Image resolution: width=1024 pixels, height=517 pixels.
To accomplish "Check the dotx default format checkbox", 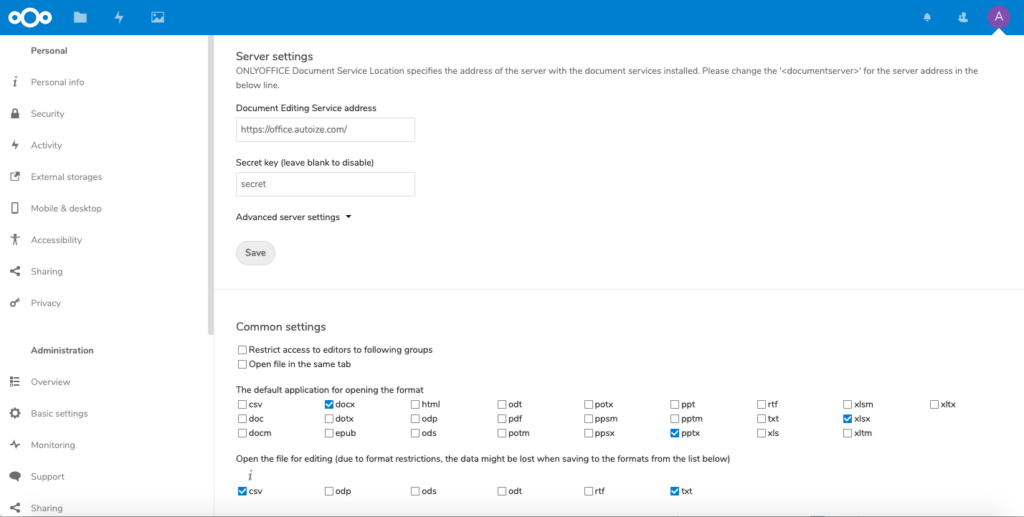I will [x=329, y=419].
